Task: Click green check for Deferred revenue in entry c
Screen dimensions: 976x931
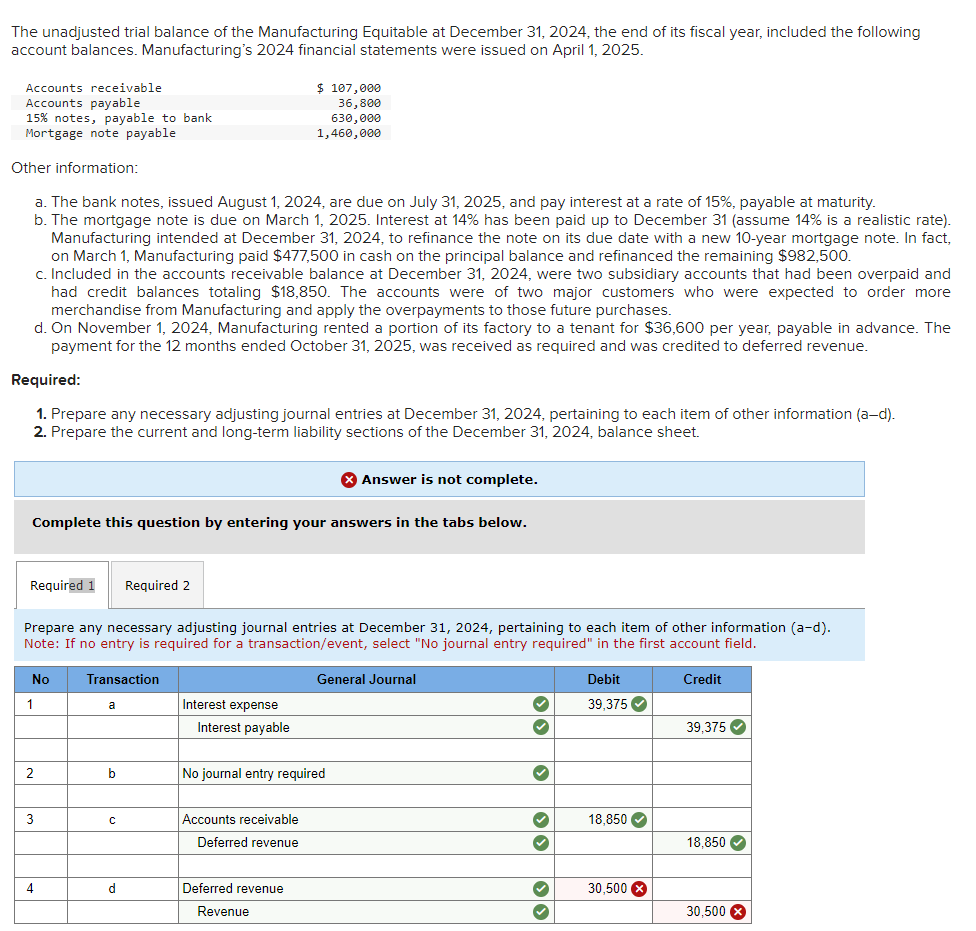Action: (x=541, y=843)
